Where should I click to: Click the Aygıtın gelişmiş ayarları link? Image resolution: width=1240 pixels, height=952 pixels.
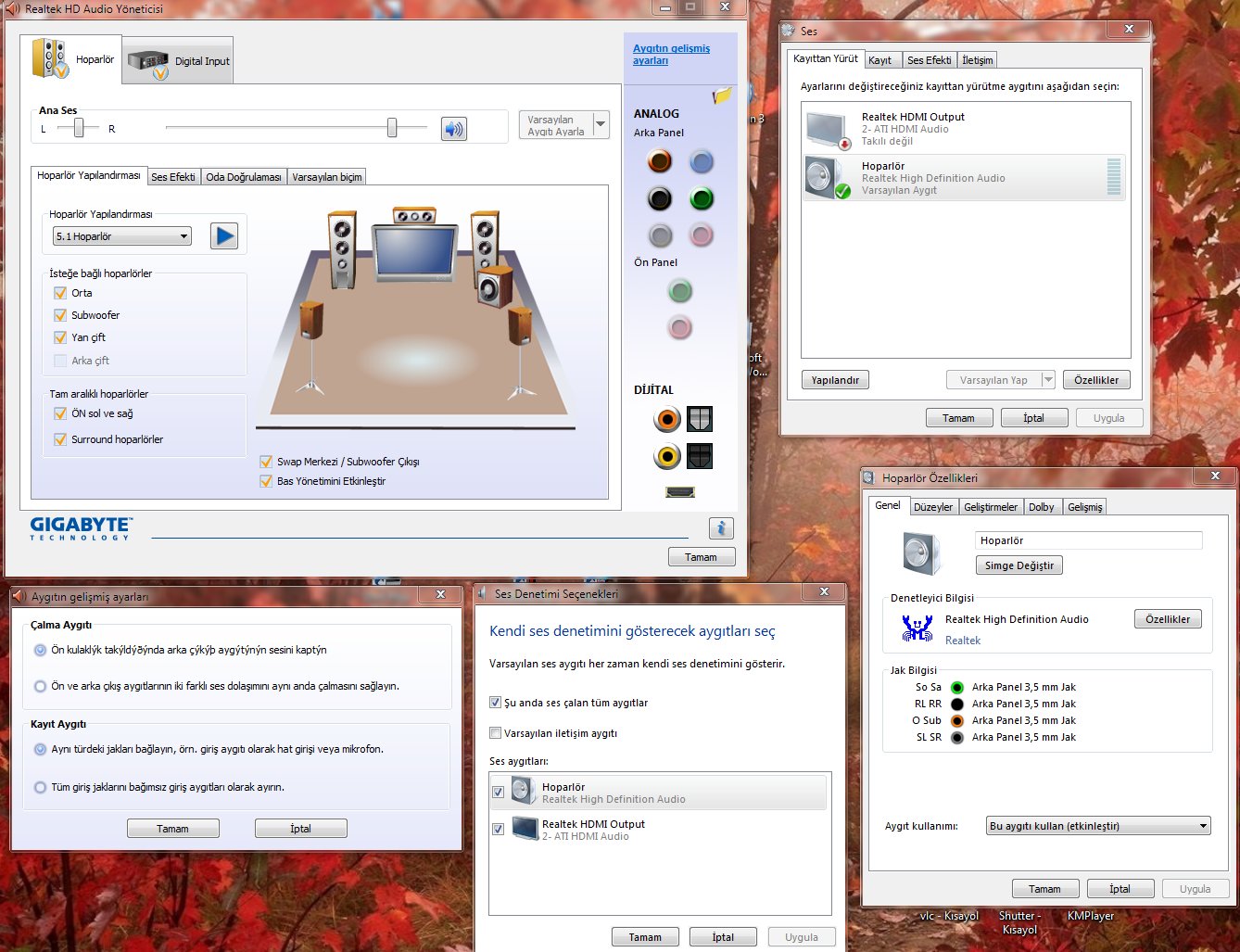click(671, 54)
